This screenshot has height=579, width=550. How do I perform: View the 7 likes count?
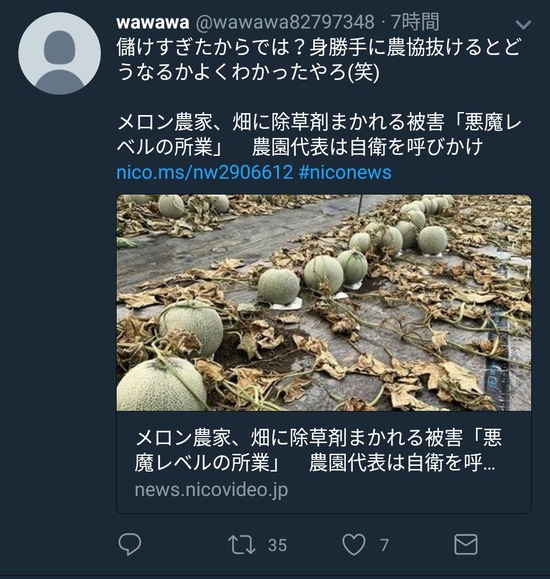pos(385,545)
